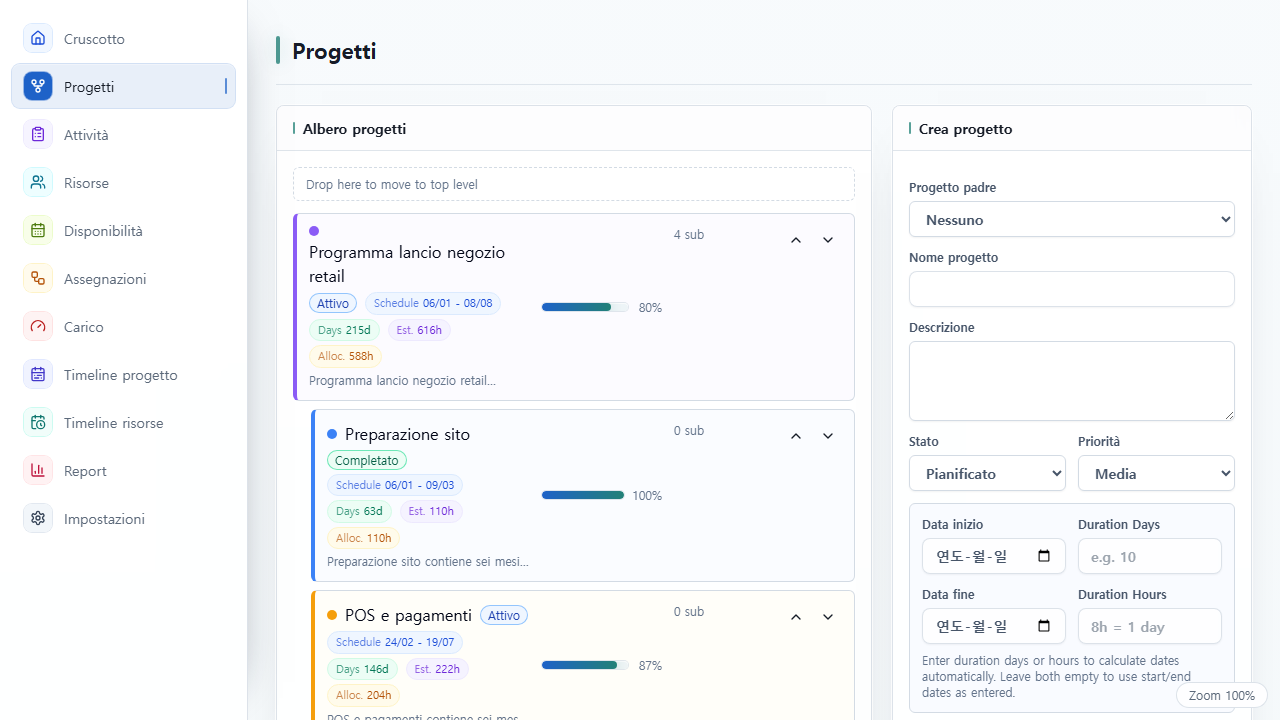Click the orange dot beside POS e pagamenti

click(332, 615)
